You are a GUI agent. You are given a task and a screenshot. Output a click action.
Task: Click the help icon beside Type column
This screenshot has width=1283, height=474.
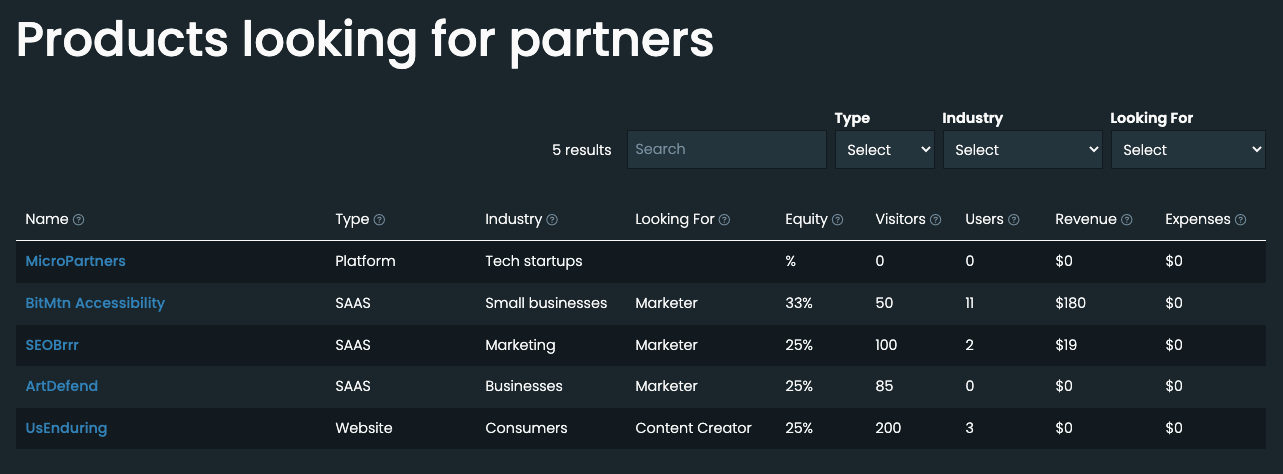pos(380,220)
